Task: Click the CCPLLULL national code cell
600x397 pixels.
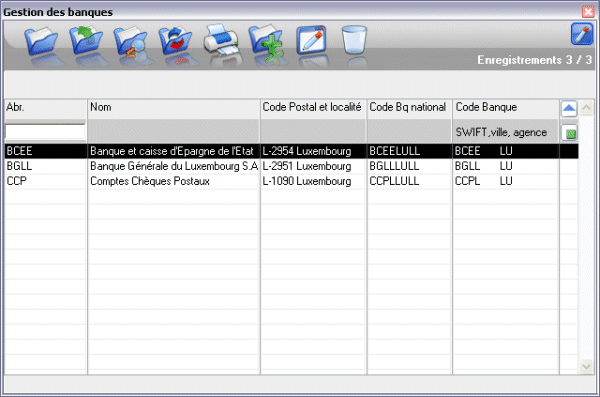Action: pyautogui.click(x=409, y=181)
